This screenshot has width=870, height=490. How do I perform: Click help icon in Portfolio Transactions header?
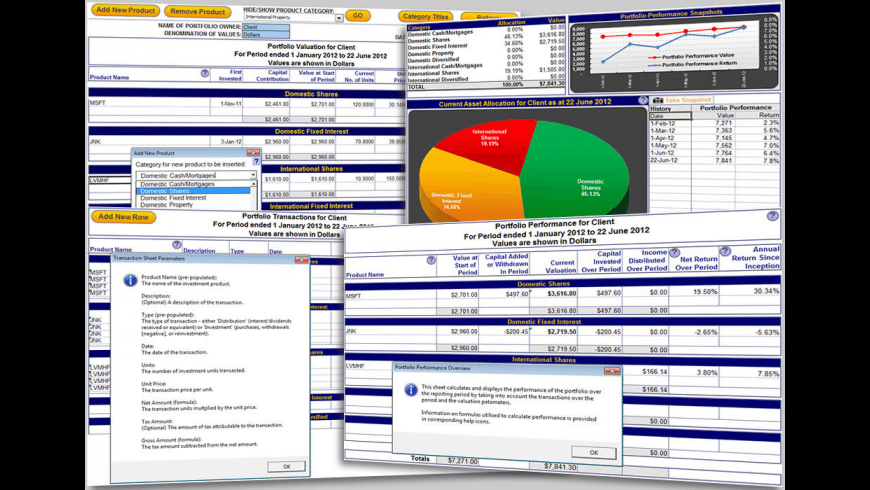176,244
